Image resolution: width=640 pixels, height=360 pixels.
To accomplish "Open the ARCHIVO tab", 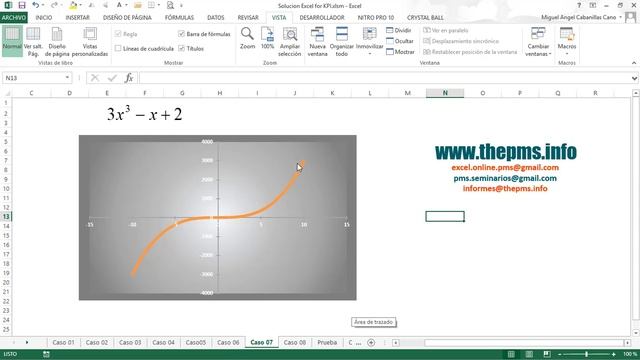I will click(13, 18).
